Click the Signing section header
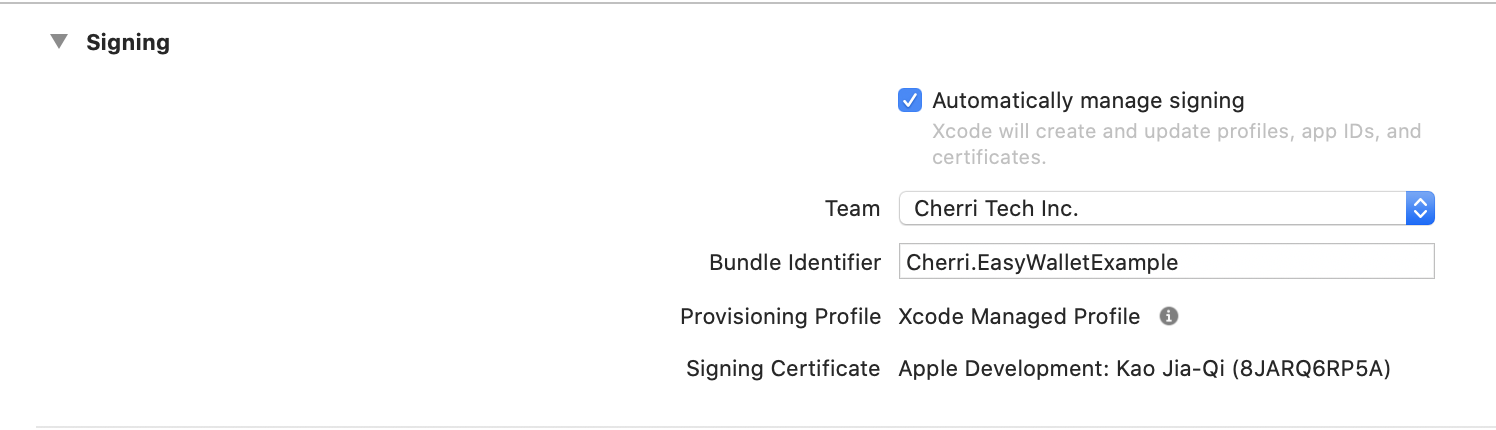The height and width of the screenshot is (430, 1496). pyautogui.click(x=128, y=43)
